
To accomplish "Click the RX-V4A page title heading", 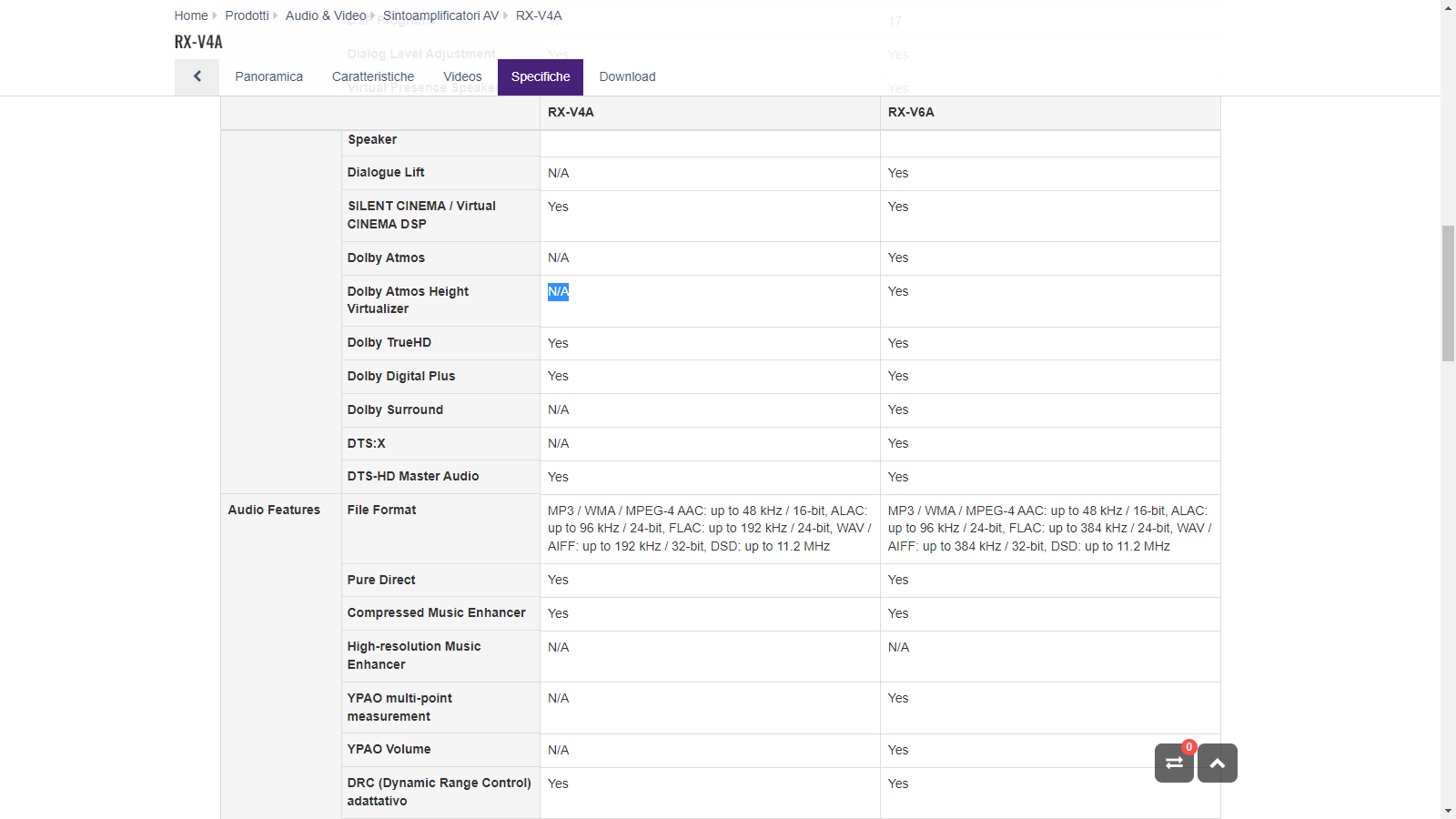I will click(198, 42).
